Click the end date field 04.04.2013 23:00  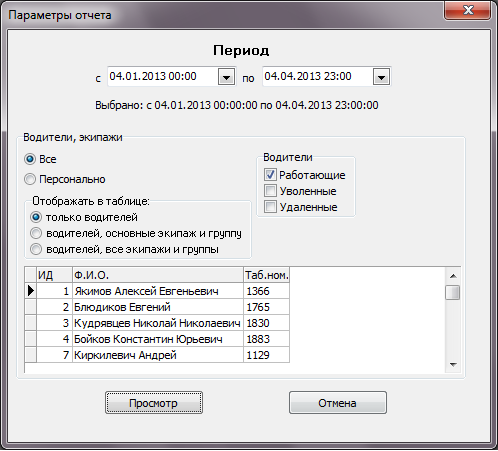(x=318, y=77)
